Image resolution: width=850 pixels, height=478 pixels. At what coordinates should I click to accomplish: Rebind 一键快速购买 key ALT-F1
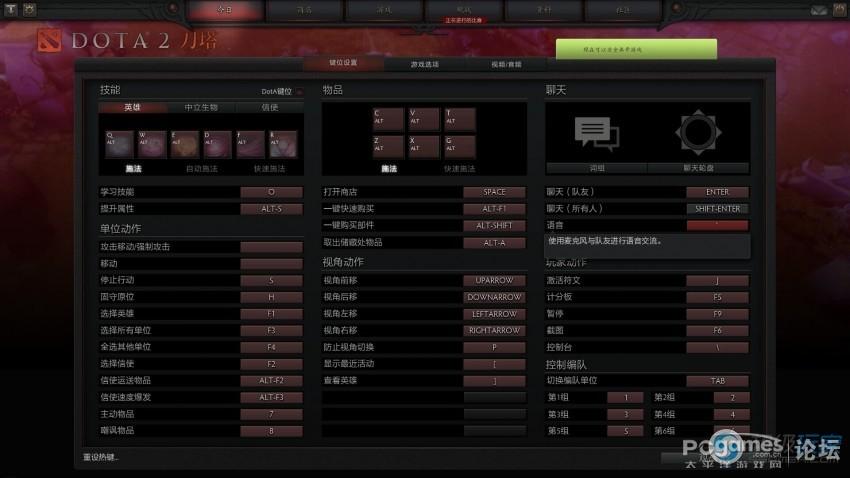click(x=494, y=209)
